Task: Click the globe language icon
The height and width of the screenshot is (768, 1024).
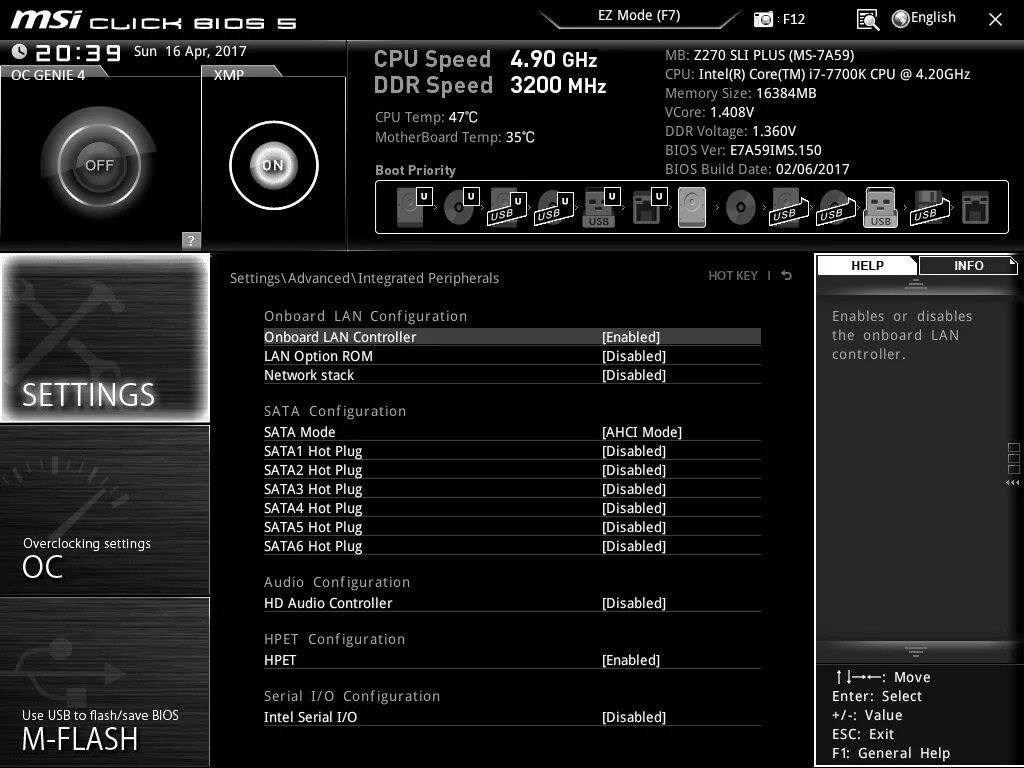Action: [900, 19]
